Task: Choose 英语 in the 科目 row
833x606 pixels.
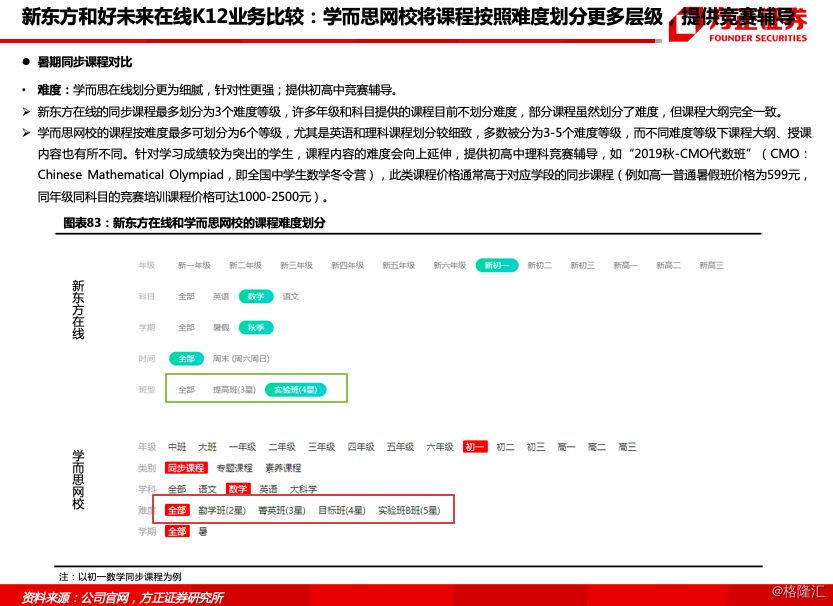Action: pyautogui.click(x=221, y=296)
